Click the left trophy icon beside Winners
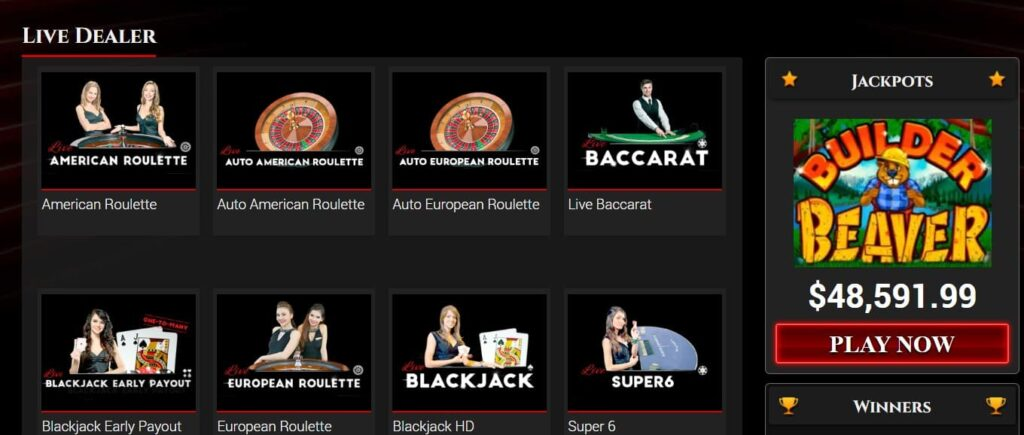The width and height of the screenshot is (1024, 435). [x=789, y=406]
